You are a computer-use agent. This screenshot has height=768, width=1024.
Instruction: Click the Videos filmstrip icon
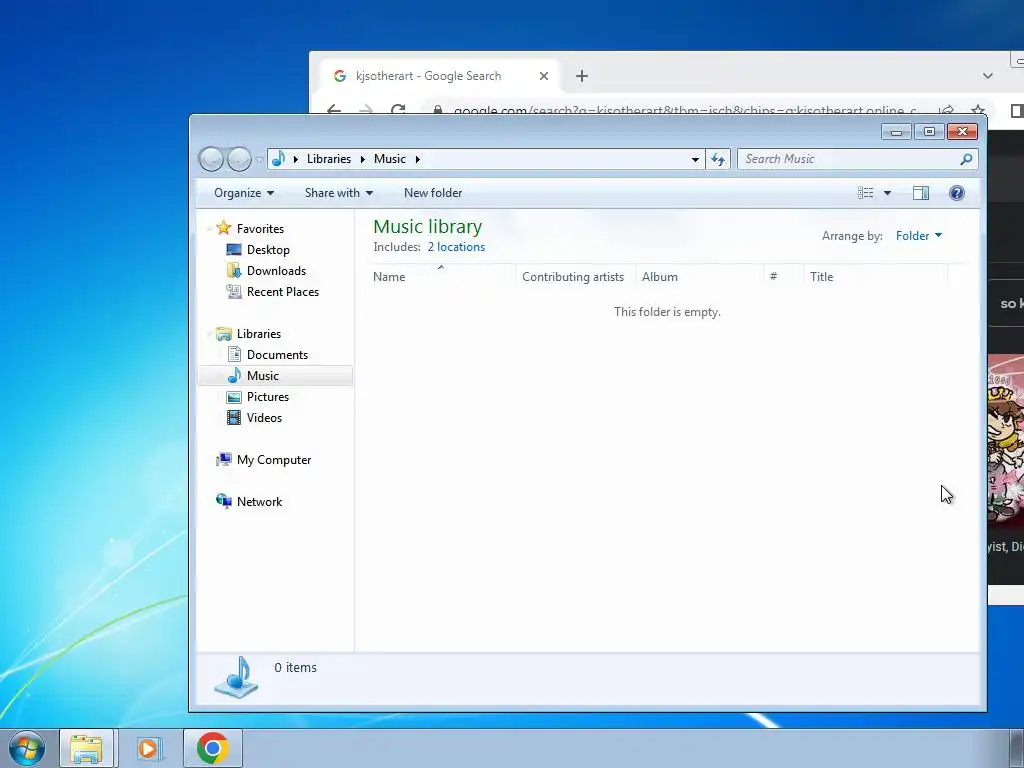234,417
